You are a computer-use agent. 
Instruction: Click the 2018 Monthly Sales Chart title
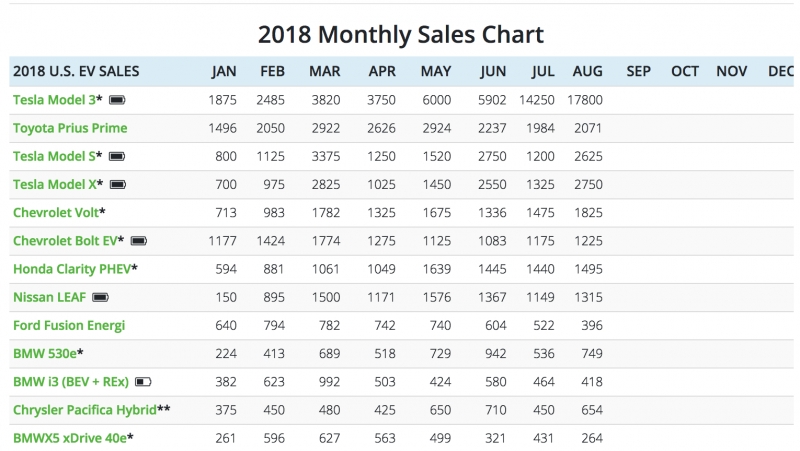click(401, 35)
